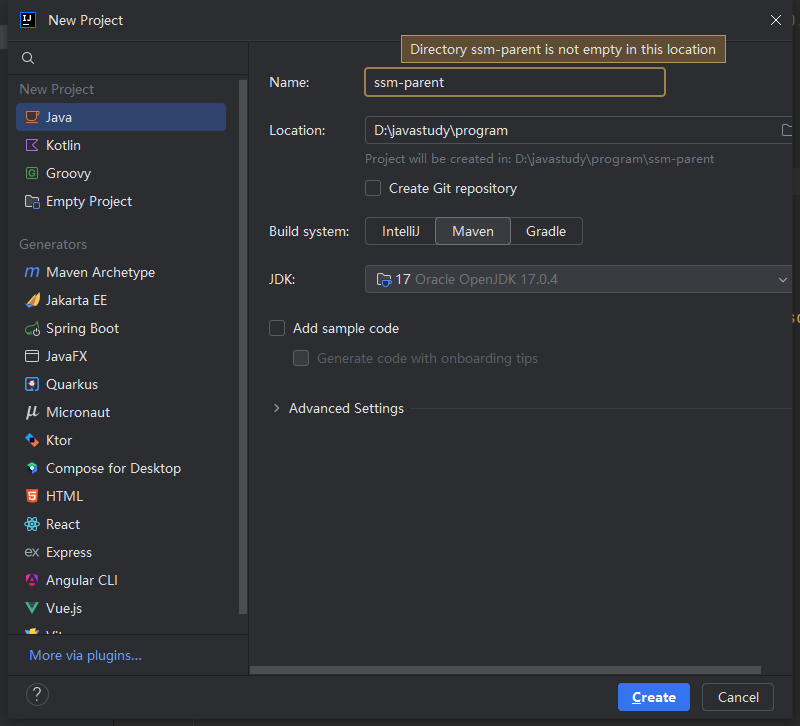Select Maven build system
The image size is (800, 726).
[x=473, y=231]
